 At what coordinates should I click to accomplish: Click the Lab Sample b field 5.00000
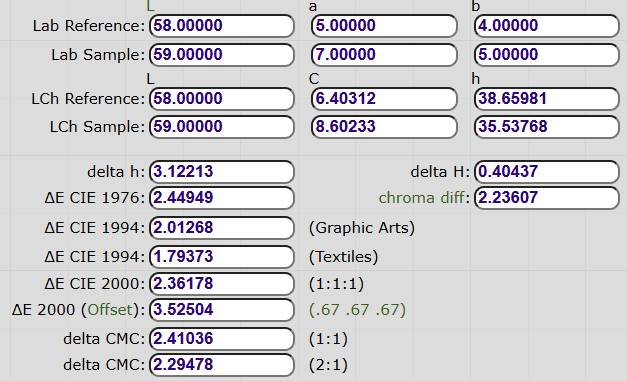coord(547,55)
